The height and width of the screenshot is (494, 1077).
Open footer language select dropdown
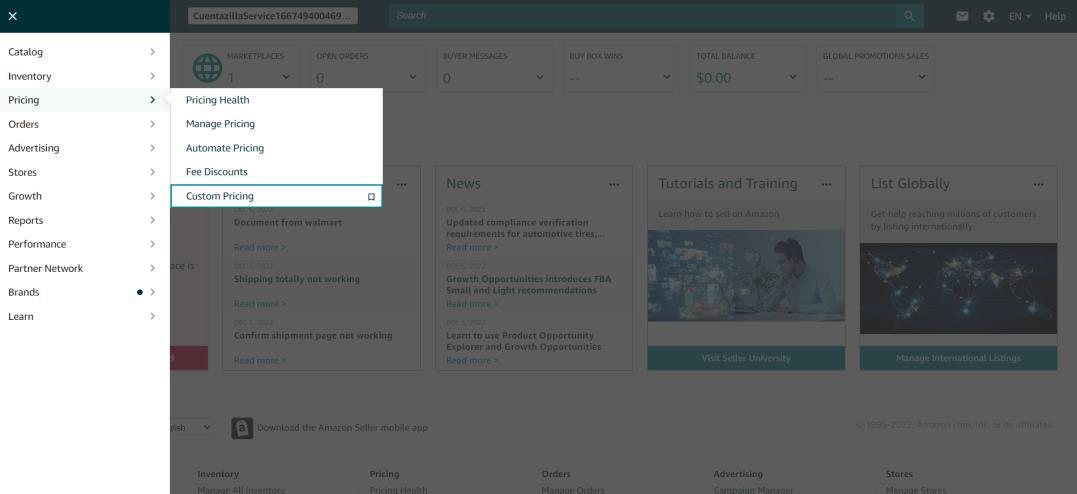click(x=192, y=427)
